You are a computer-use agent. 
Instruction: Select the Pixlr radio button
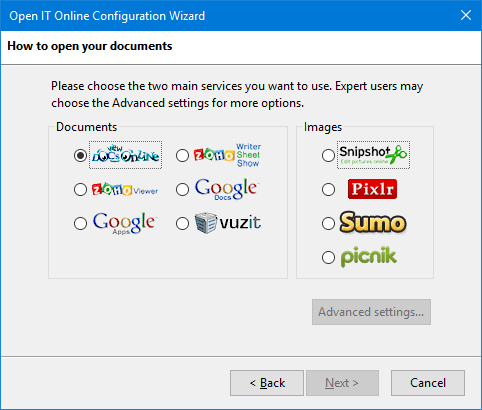328,189
